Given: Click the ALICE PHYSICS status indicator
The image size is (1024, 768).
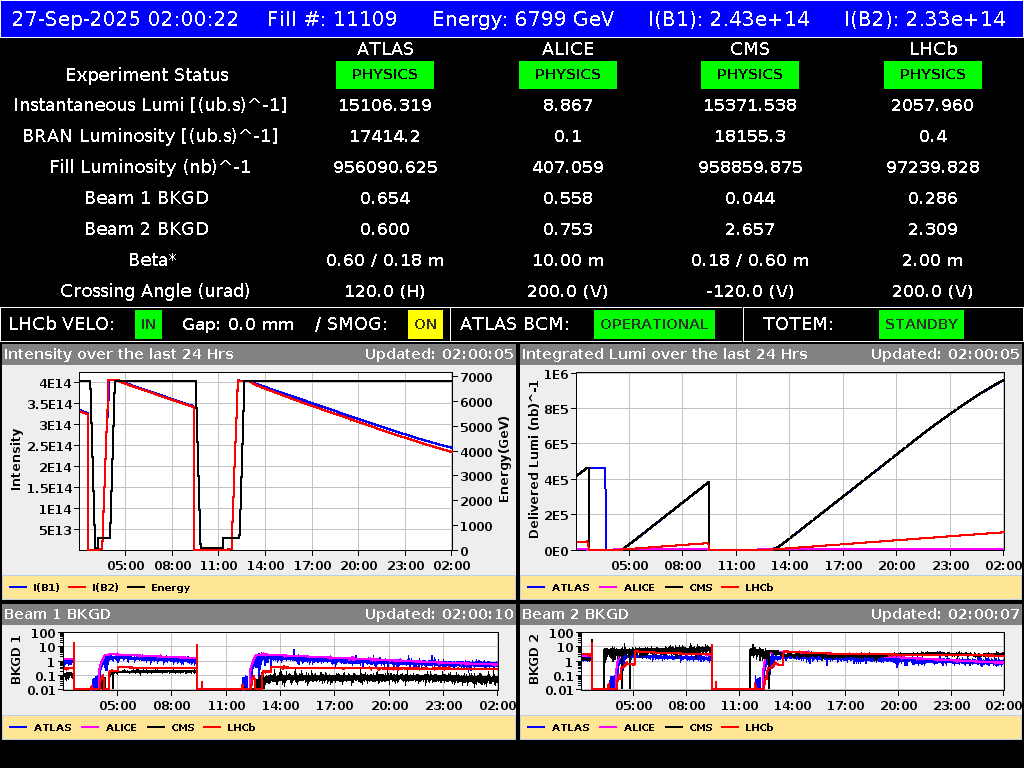Looking at the screenshot, I should [567, 74].
